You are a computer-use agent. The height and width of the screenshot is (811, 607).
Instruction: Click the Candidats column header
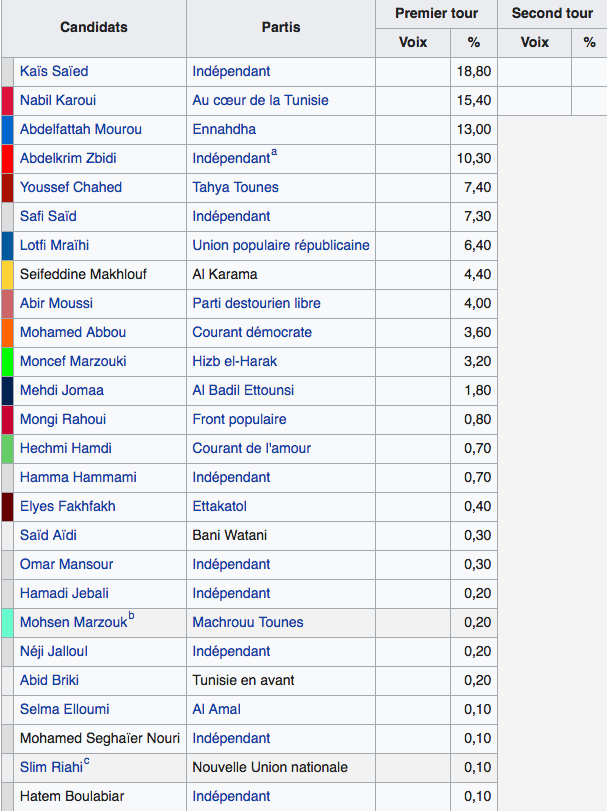(x=94, y=27)
